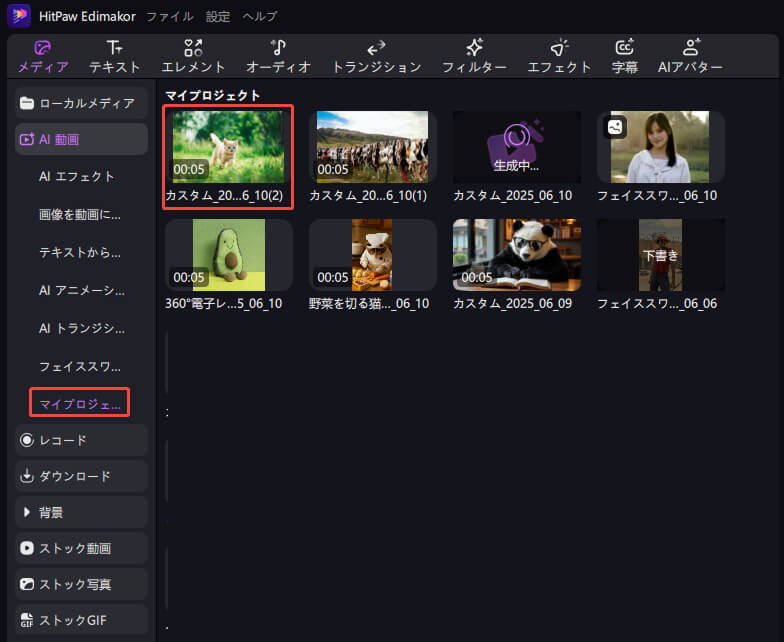Click the image badge icon on the フェイススワ..._06_10 thumbnail
The width and height of the screenshot is (784, 642).
[615, 126]
